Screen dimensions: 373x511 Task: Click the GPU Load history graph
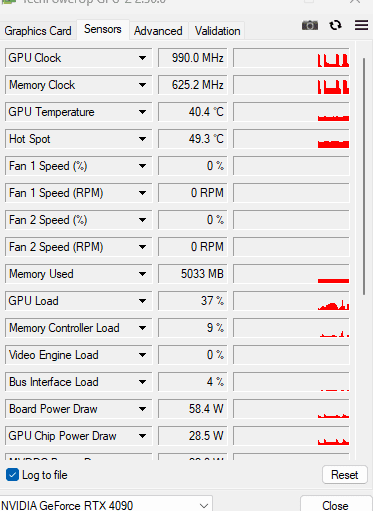click(x=291, y=301)
